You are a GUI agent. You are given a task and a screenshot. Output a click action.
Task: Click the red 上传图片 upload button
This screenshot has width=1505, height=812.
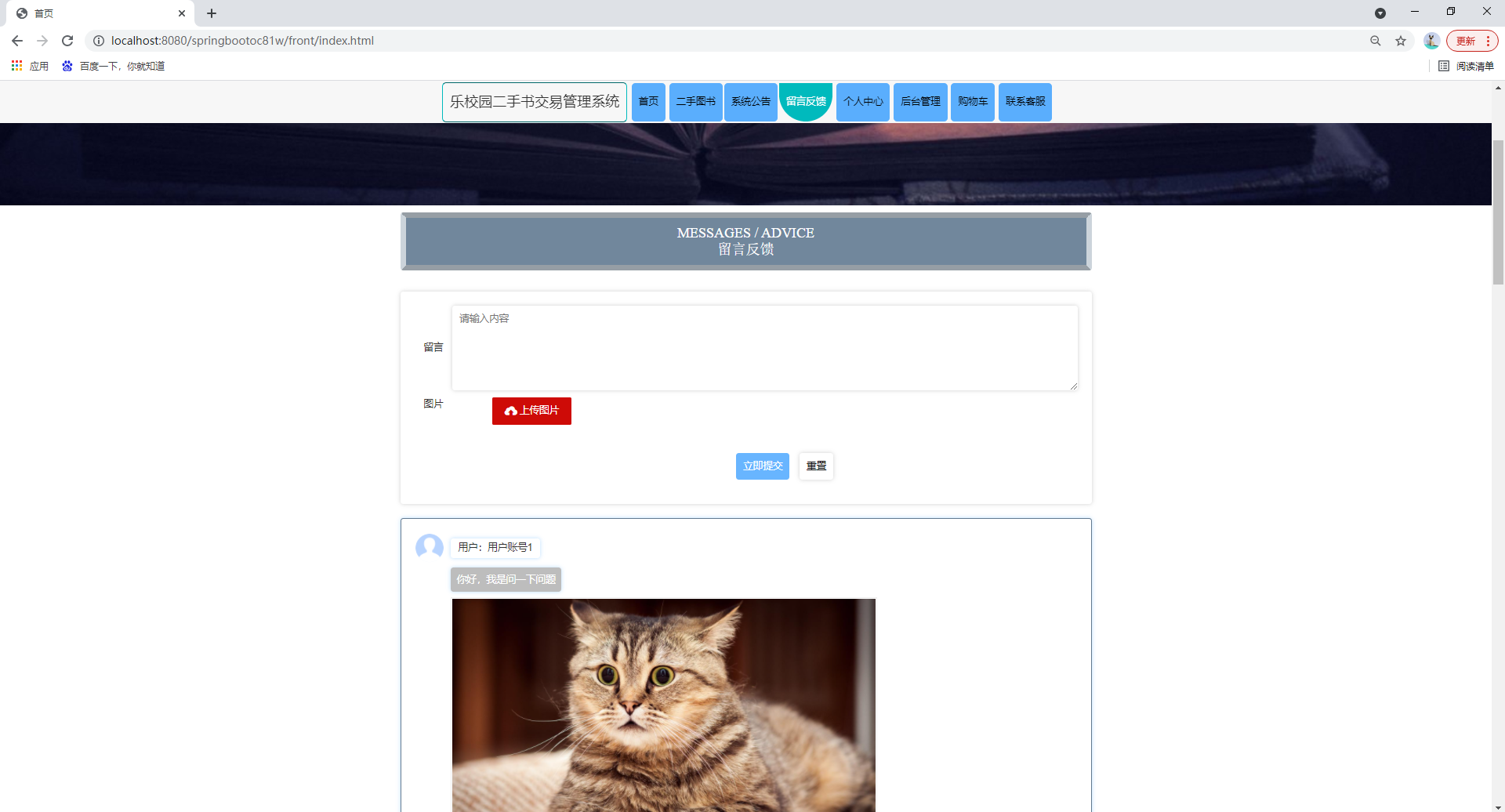(531, 411)
